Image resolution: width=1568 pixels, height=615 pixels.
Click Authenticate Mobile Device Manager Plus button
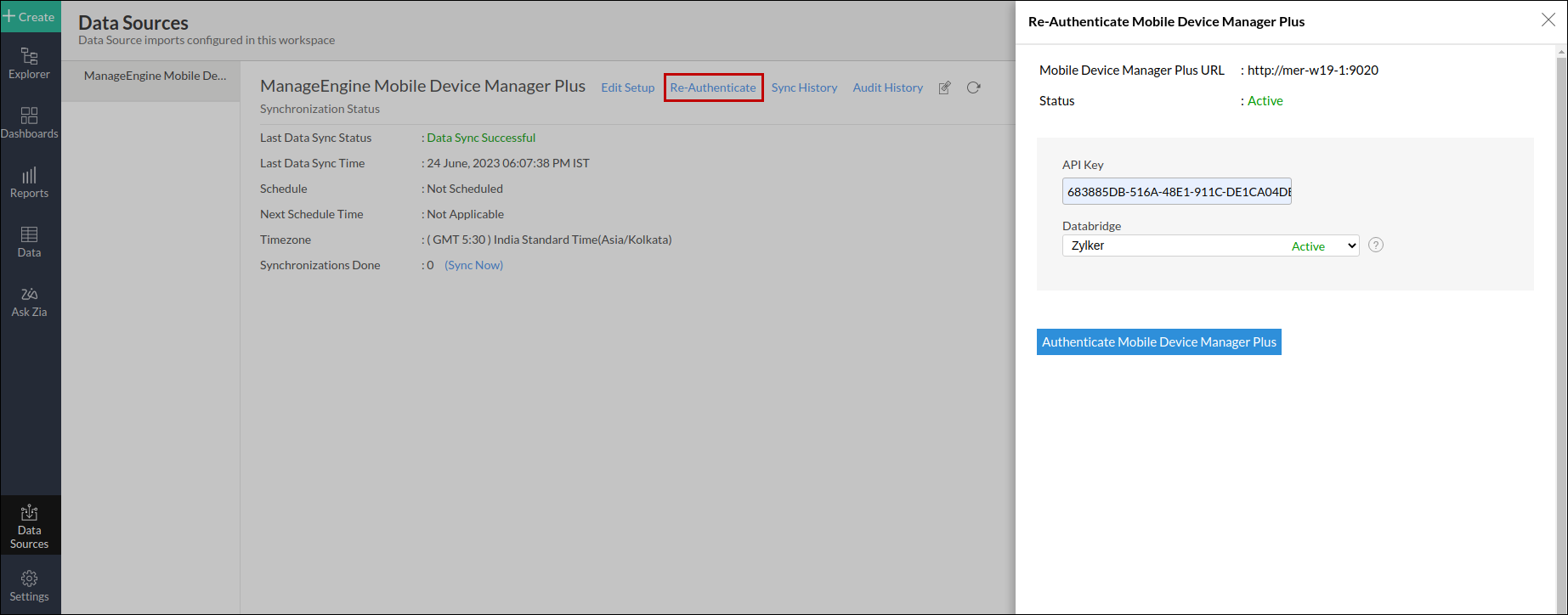1158,342
